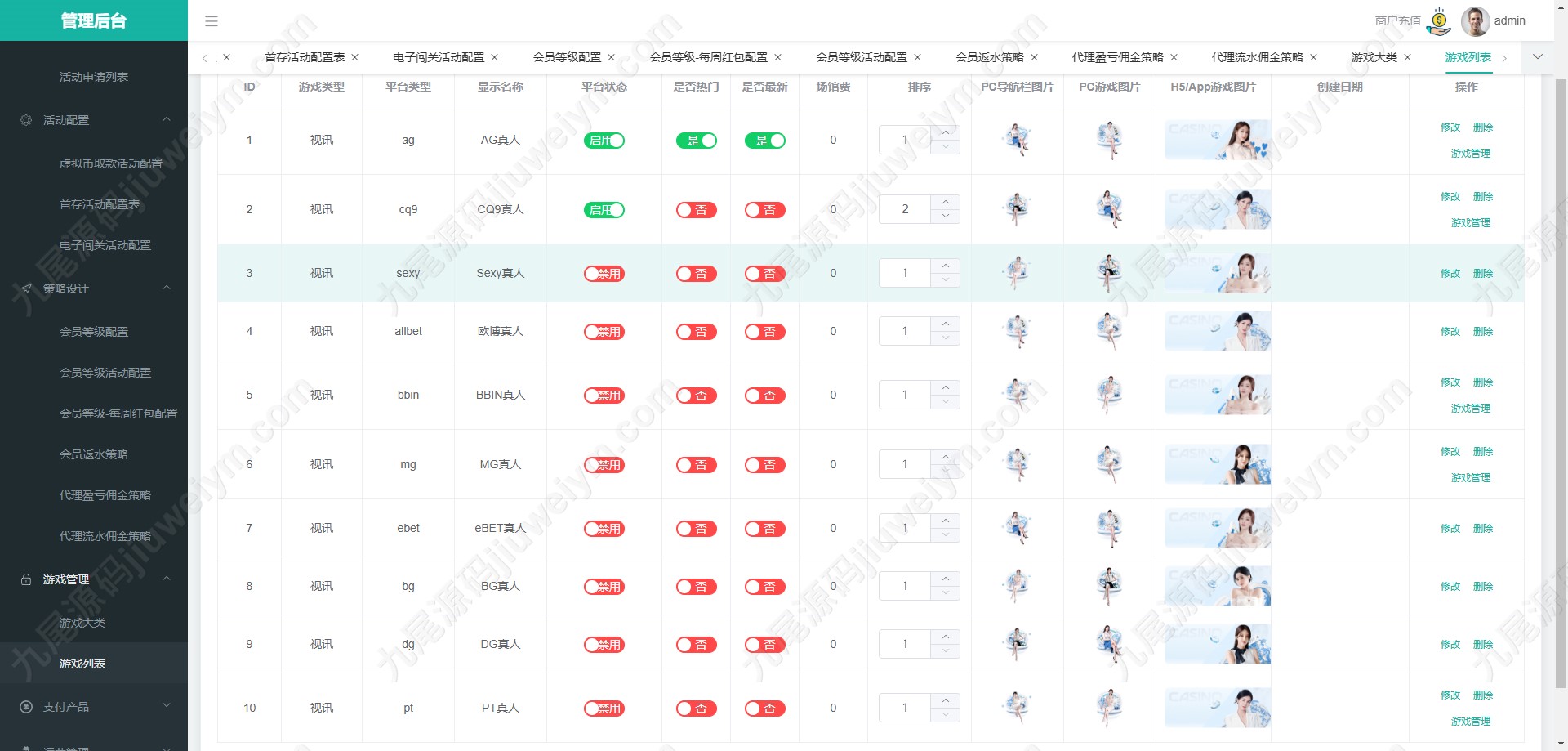Toggle 是否热门 switch for CQ9真人 row
Viewport: 1568px width, 751px height.
click(697, 210)
